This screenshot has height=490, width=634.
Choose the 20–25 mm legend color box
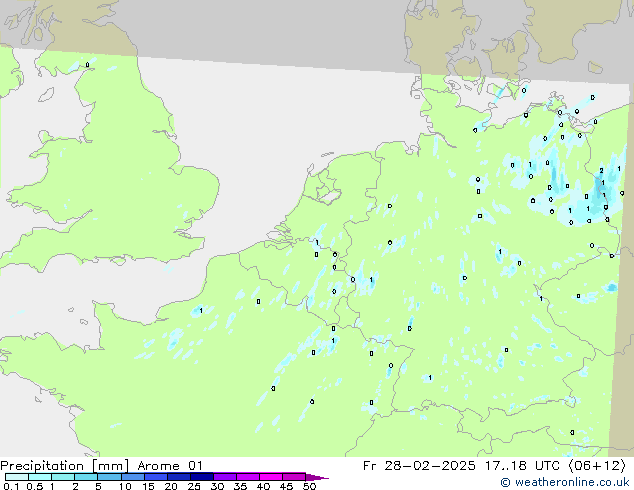tap(178, 477)
